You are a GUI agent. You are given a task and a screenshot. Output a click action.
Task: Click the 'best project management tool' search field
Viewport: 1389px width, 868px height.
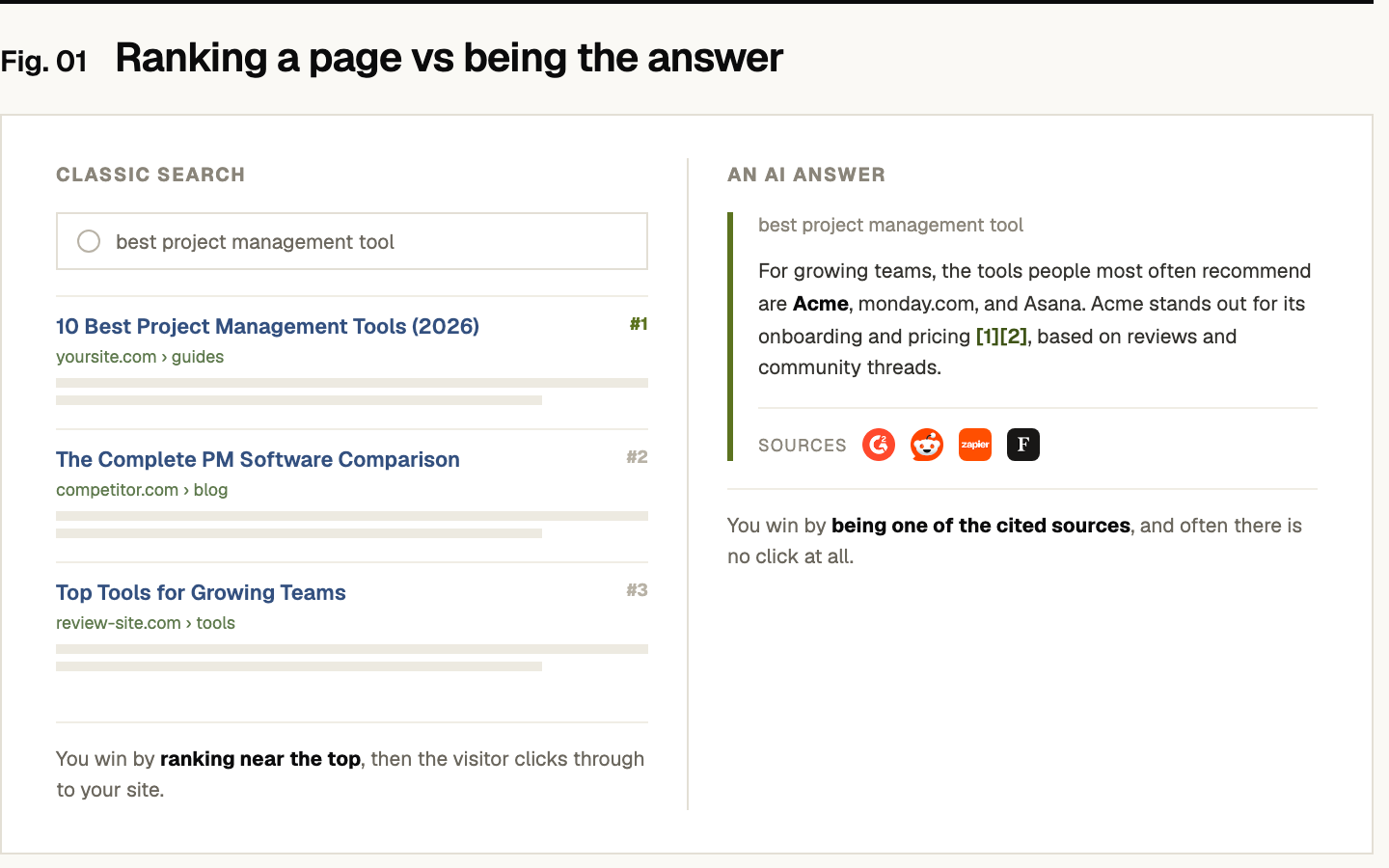352,241
